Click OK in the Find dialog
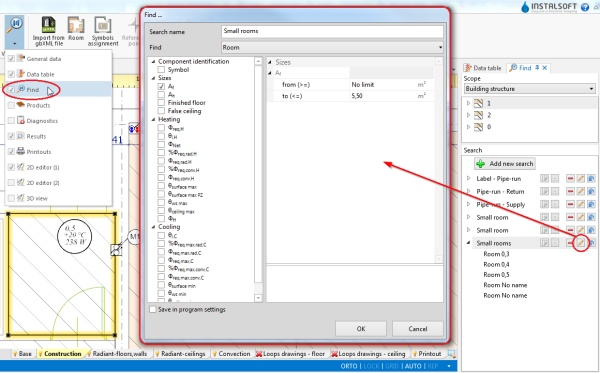 361,329
